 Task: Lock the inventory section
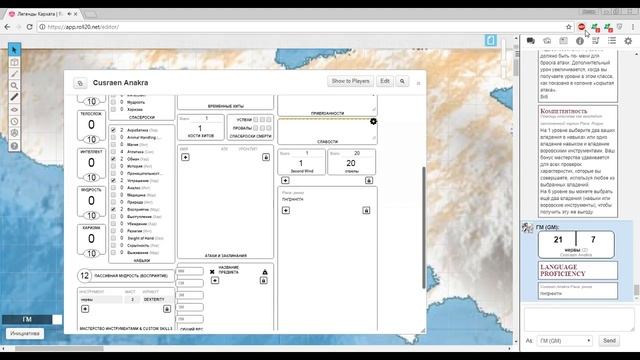[x=263, y=280]
